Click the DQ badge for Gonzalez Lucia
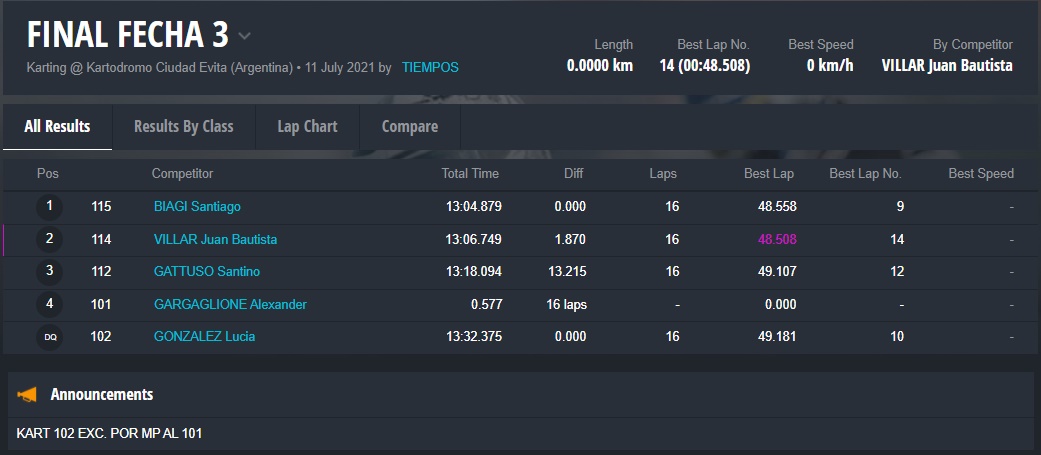This screenshot has width=1041, height=455. pos(49,337)
